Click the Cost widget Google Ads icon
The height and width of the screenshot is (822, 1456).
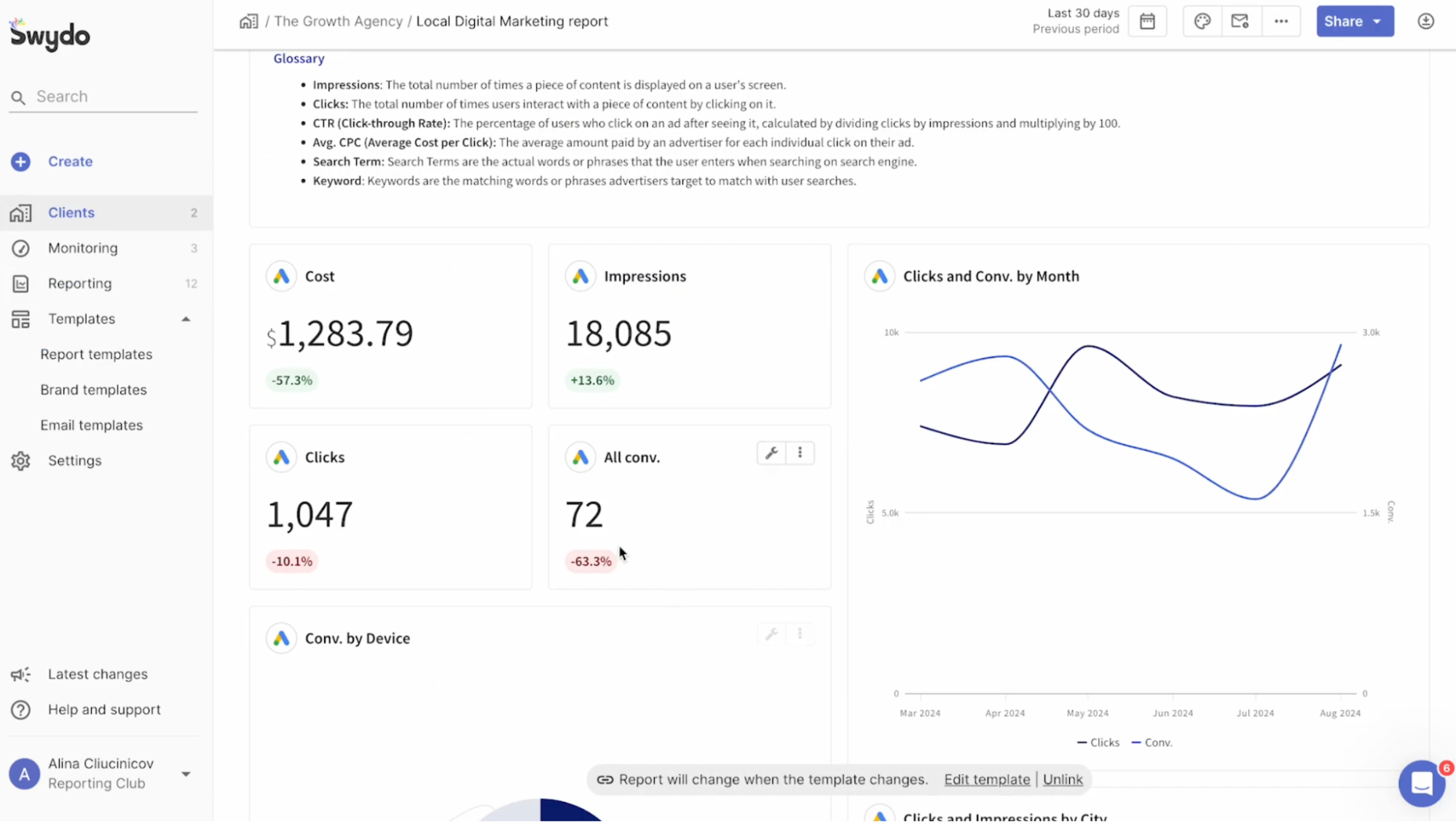pos(281,276)
